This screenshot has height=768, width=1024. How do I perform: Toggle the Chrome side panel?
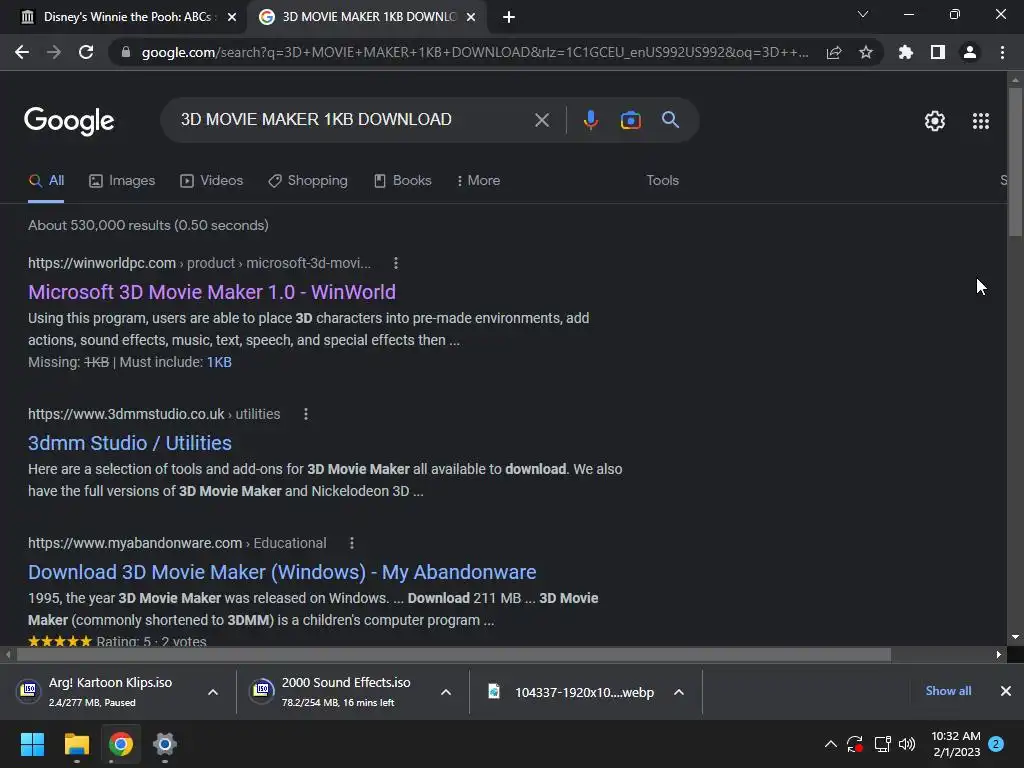pos(938,52)
